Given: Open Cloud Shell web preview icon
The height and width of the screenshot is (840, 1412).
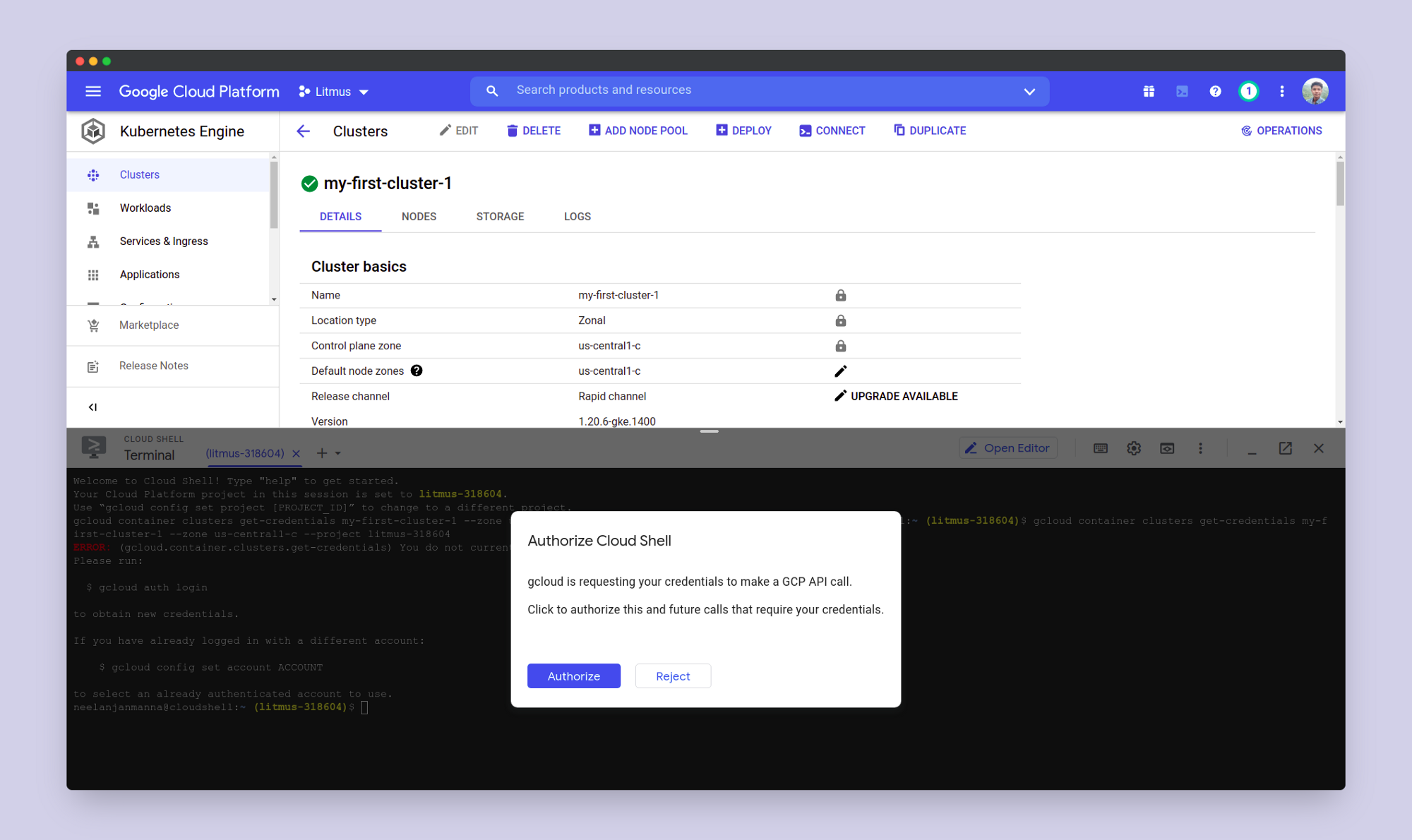Looking at the screenshot, I should tap(1167, 448).
